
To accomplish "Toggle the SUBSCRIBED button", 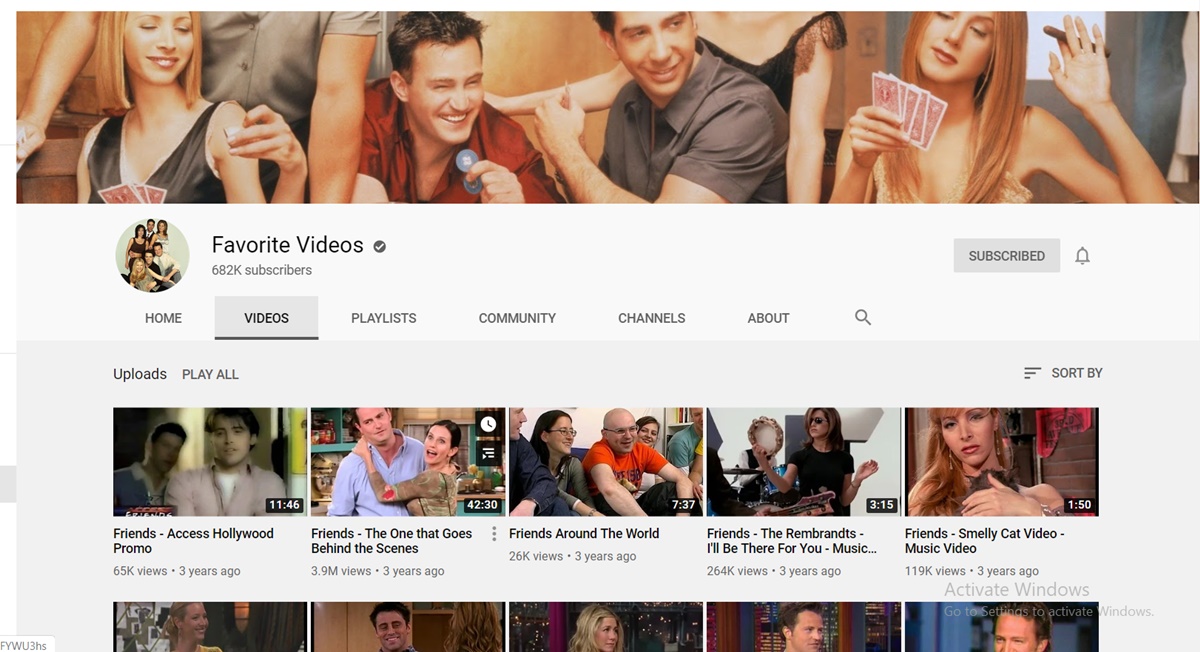I will pos(1006,256).
